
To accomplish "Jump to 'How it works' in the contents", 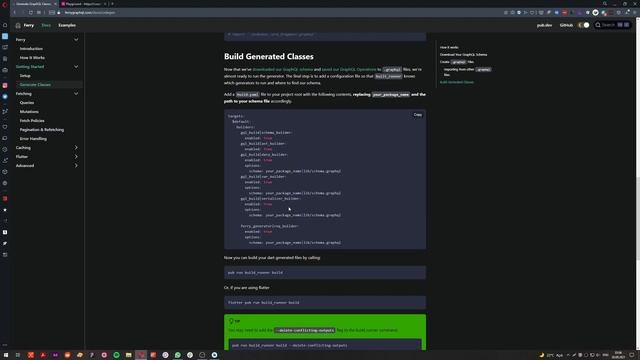I will point(449,47).
